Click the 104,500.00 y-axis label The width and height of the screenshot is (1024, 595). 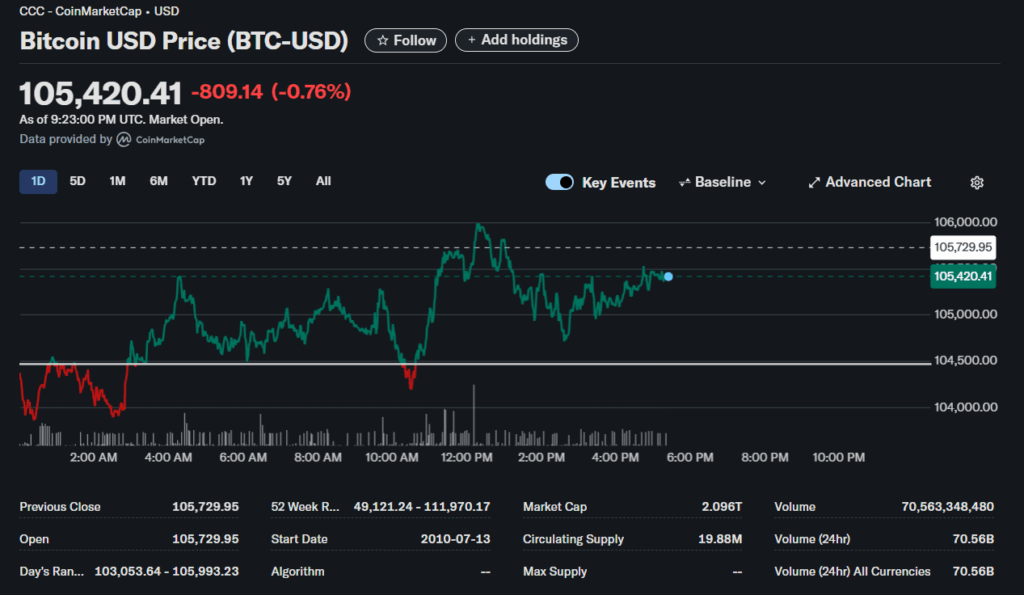pyautogui.click(x=965, y=361)
